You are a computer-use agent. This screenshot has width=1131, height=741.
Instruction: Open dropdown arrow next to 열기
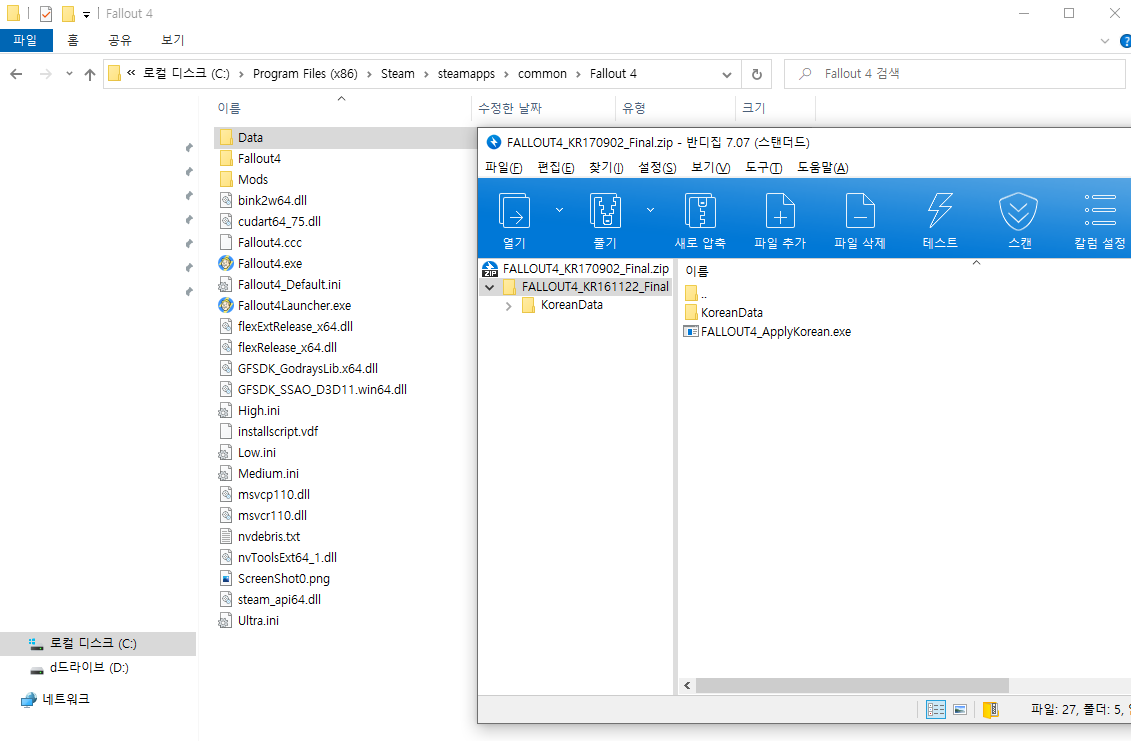tap(559, 210)
